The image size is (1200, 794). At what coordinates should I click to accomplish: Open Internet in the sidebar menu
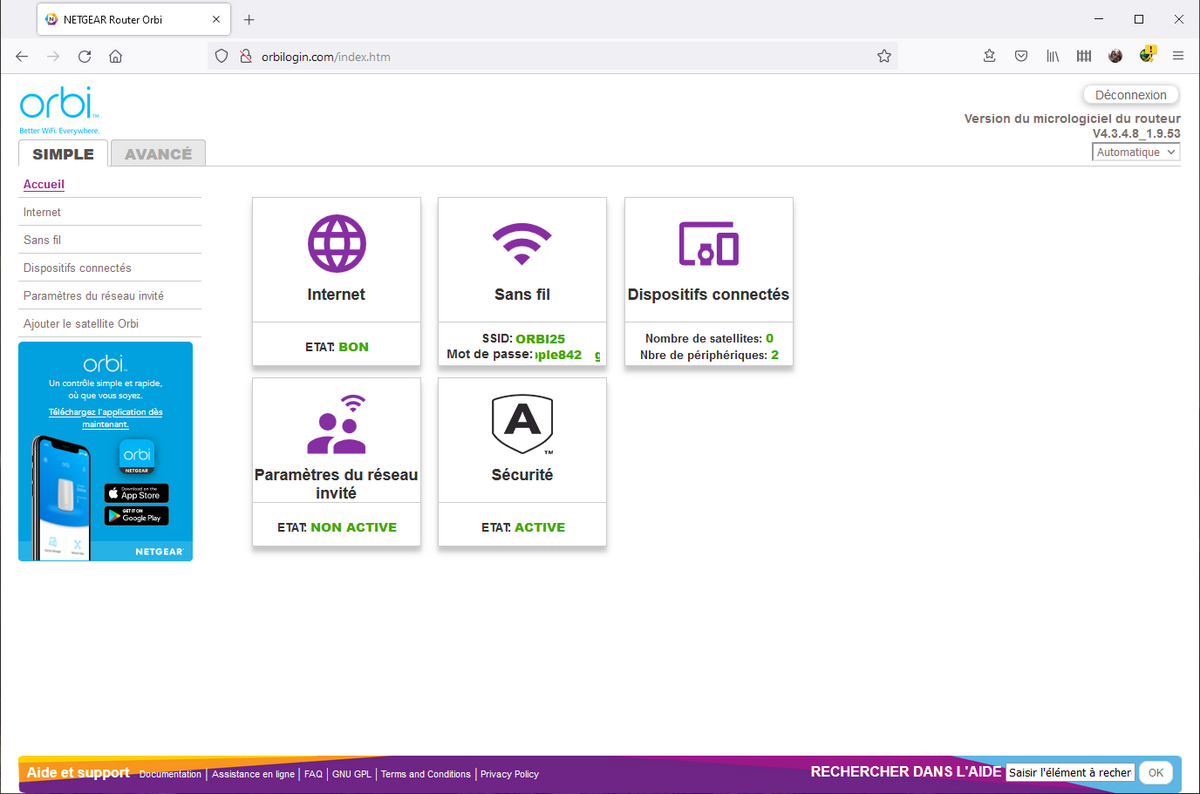click(x=42, y=212)
